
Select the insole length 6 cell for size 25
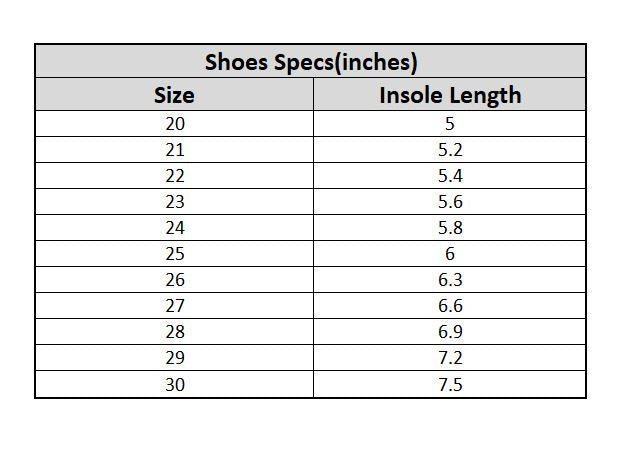pyautogui.click(x=450, y=254)
